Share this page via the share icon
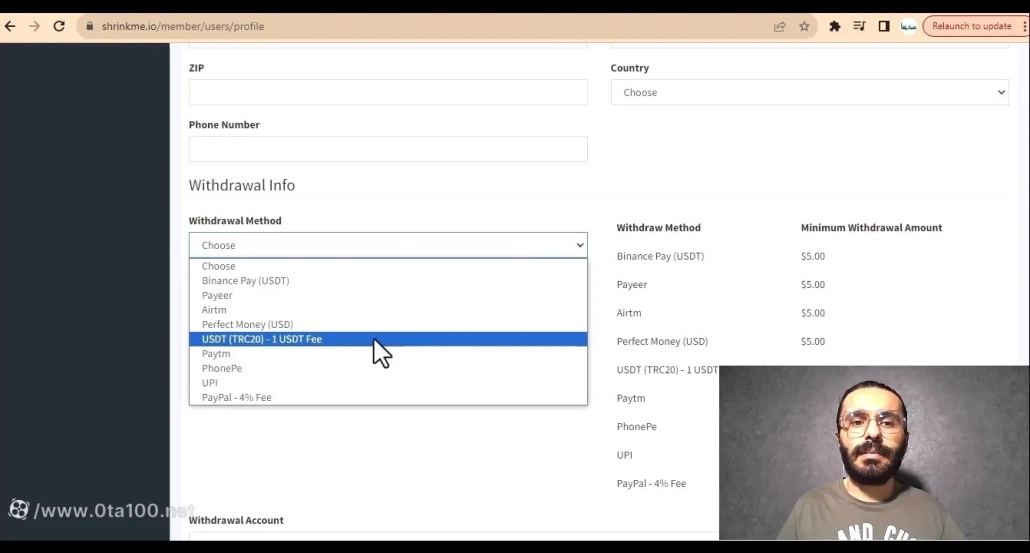This screenshot has height=553, width=1030. [x=780, y=26]
